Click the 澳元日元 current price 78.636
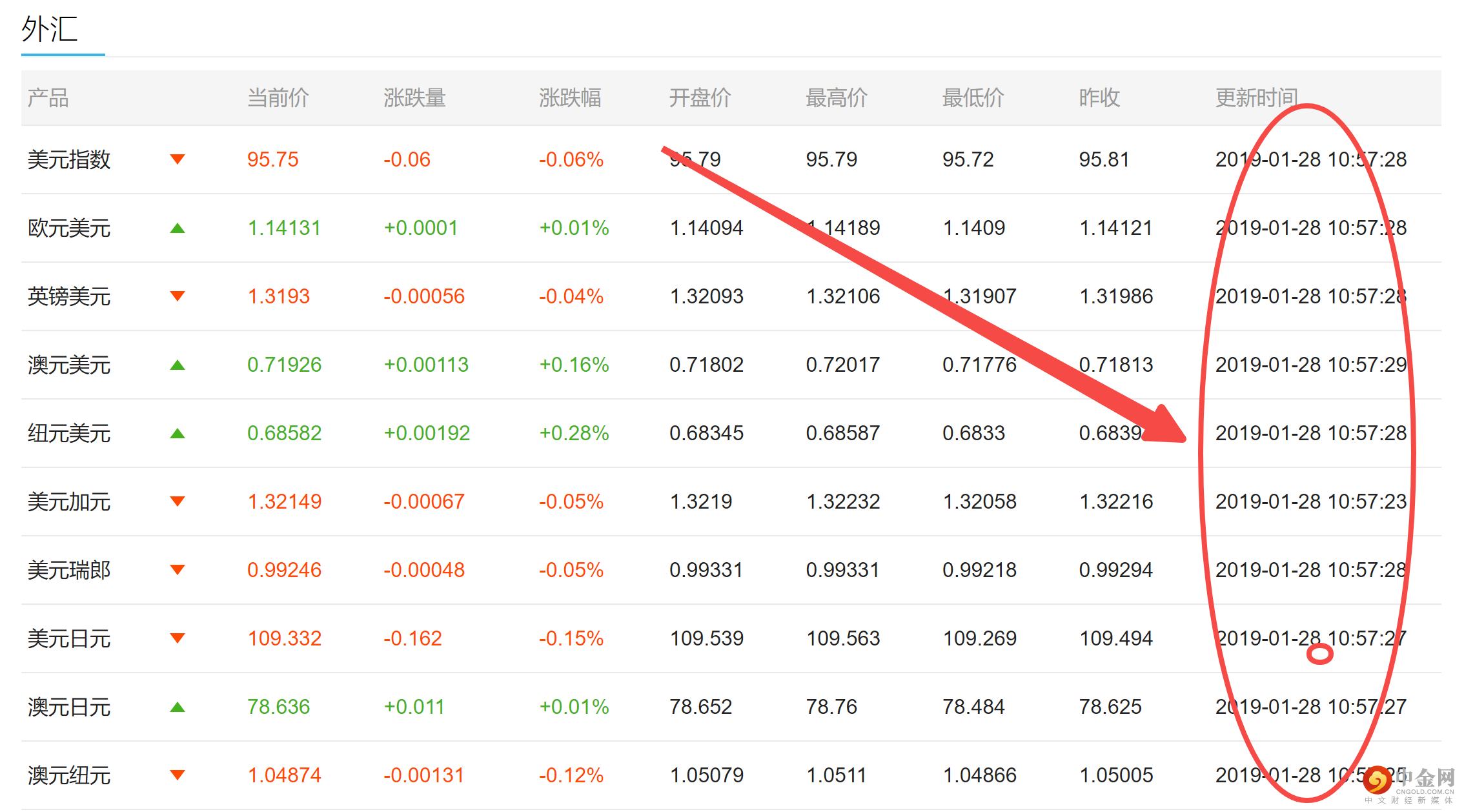The height and width of the screenshot is (812, 1464). [x=278, y=707]
